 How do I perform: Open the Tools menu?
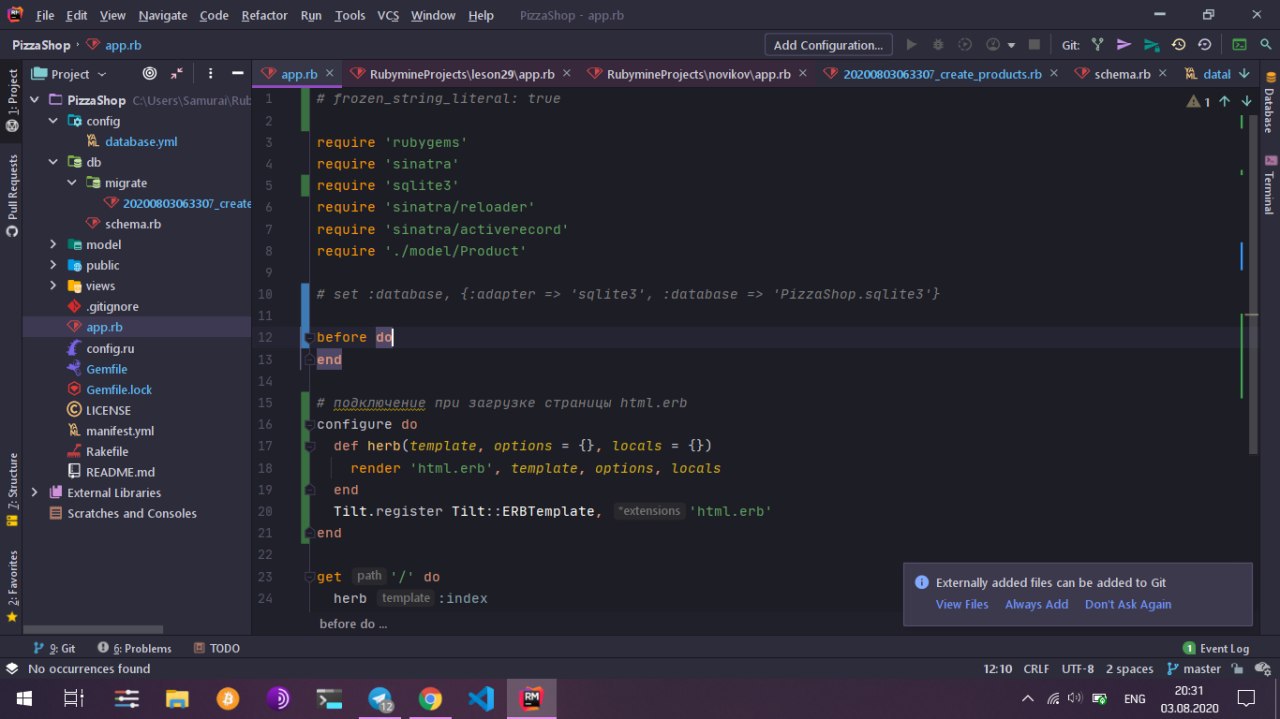point(350,15)
